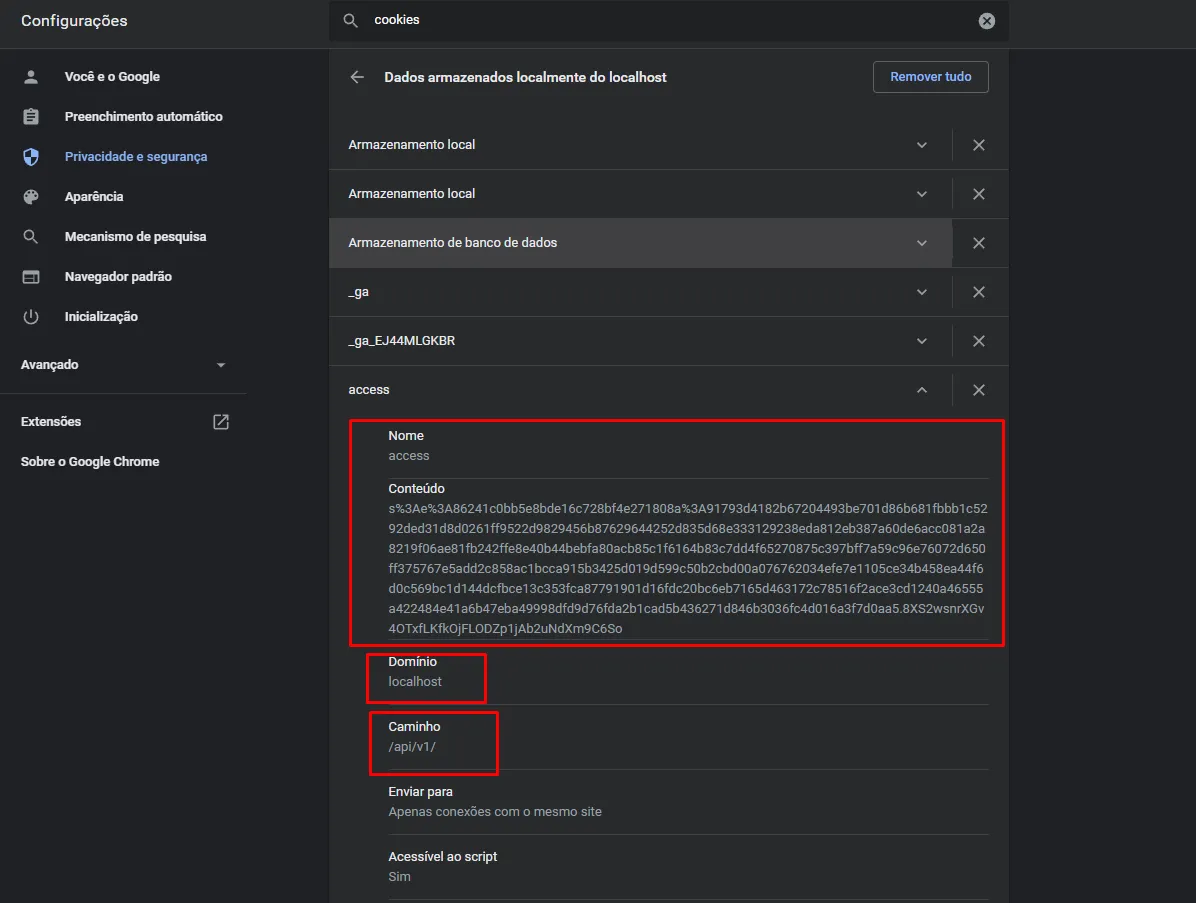Go to Aparência settings
This screenshot has height=903, width=1196.
click(x=94, y=197)
